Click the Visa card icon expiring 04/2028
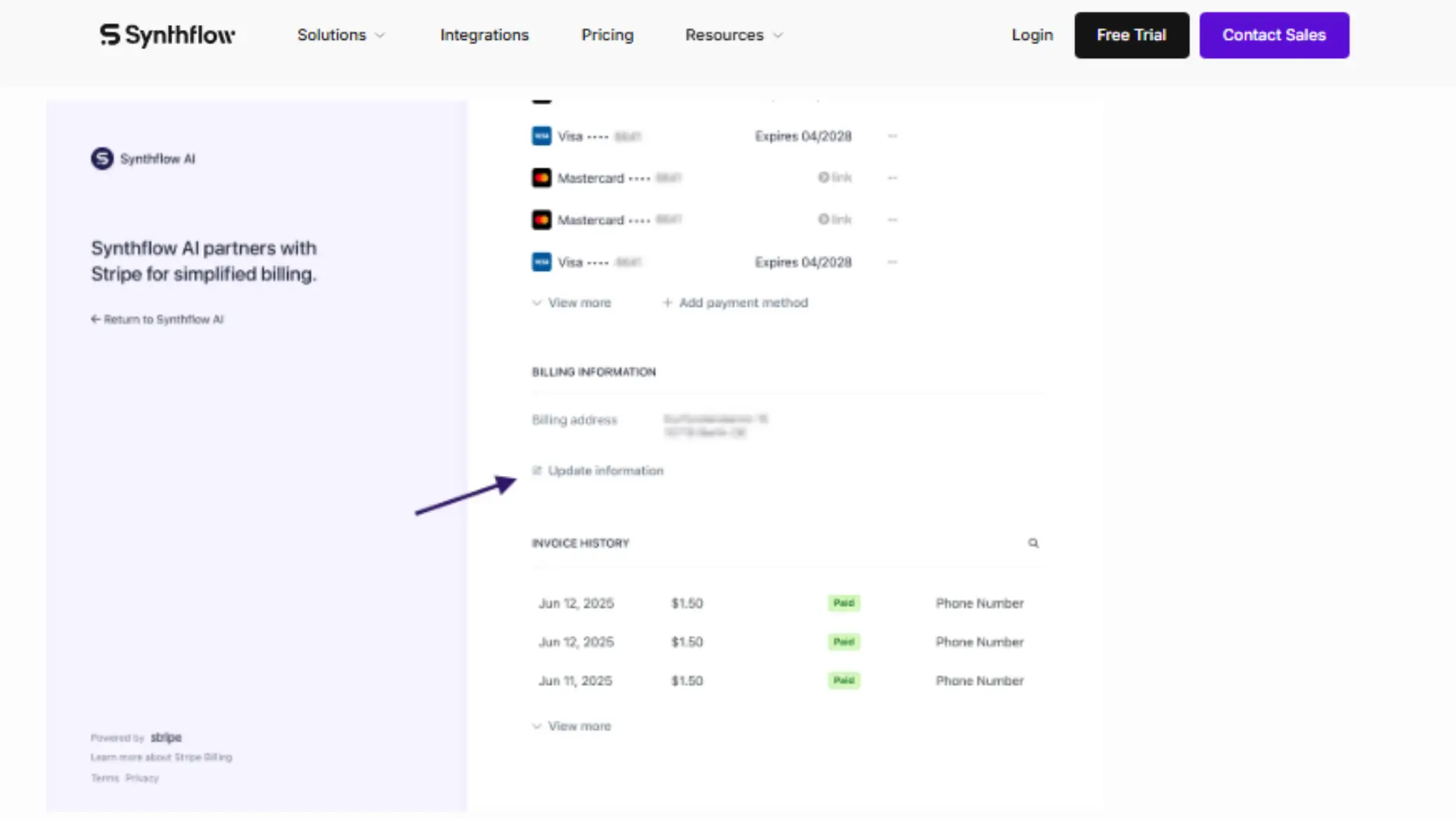 pos(541,136)
